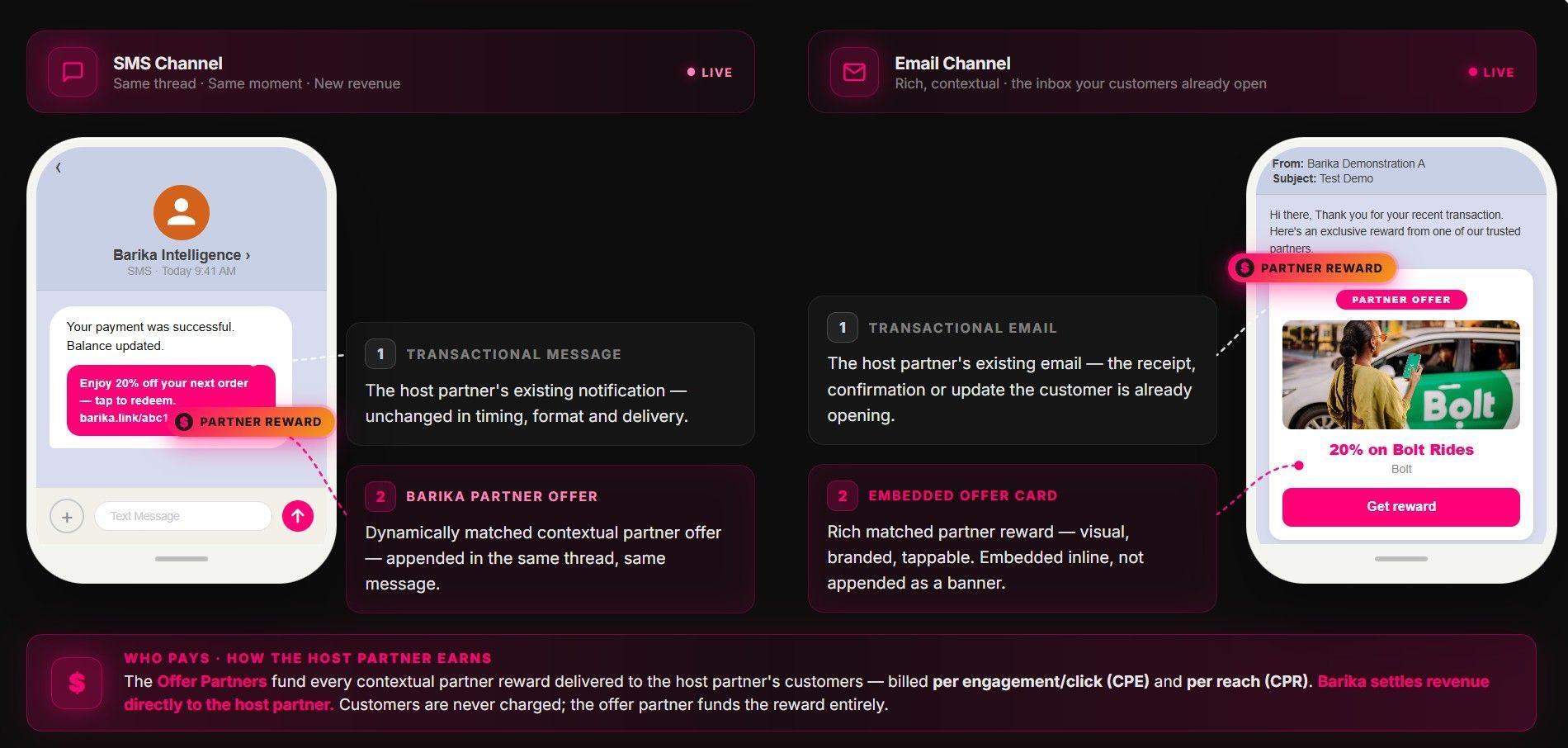
Task: Click the Get reward button
Action: [1401, 507]
